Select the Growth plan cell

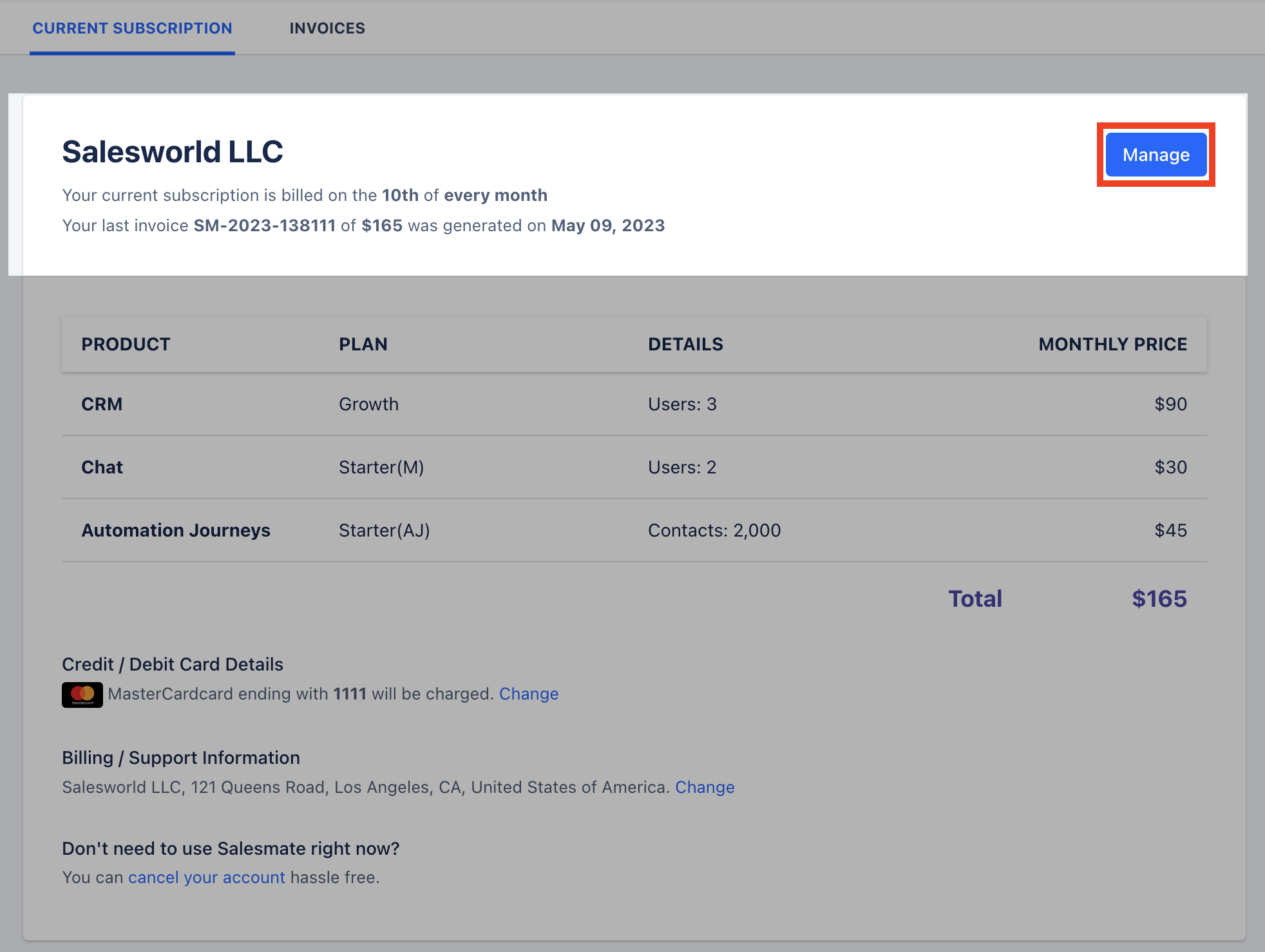368,404
